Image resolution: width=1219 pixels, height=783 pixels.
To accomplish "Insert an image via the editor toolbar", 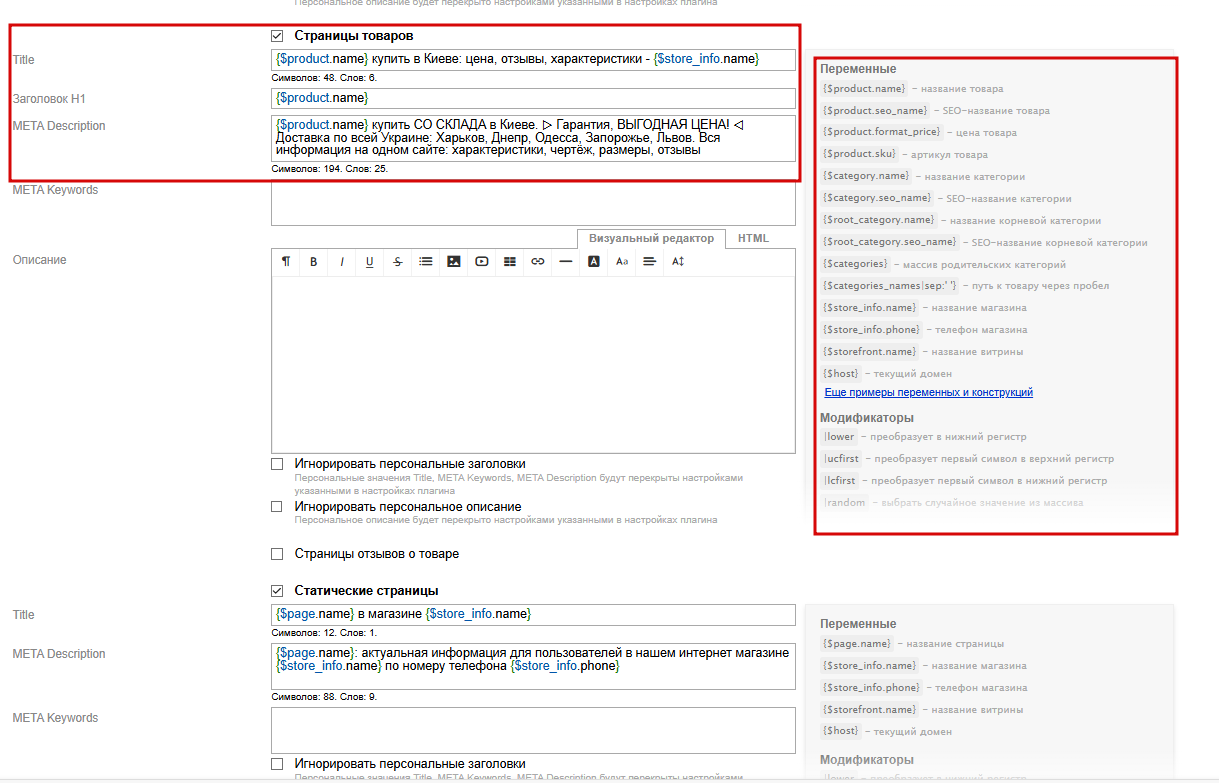I will tap(454, 261).
